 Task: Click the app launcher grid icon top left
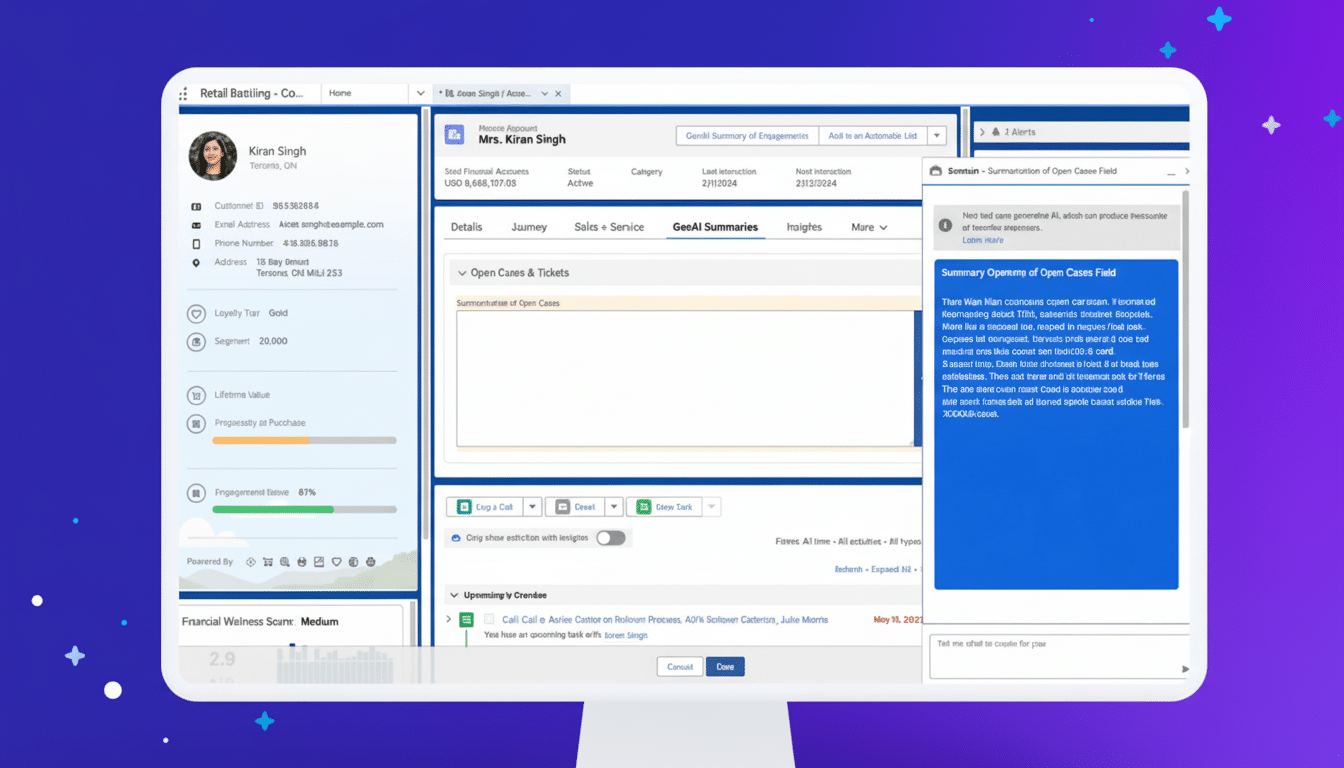click(x=183, y=92)
